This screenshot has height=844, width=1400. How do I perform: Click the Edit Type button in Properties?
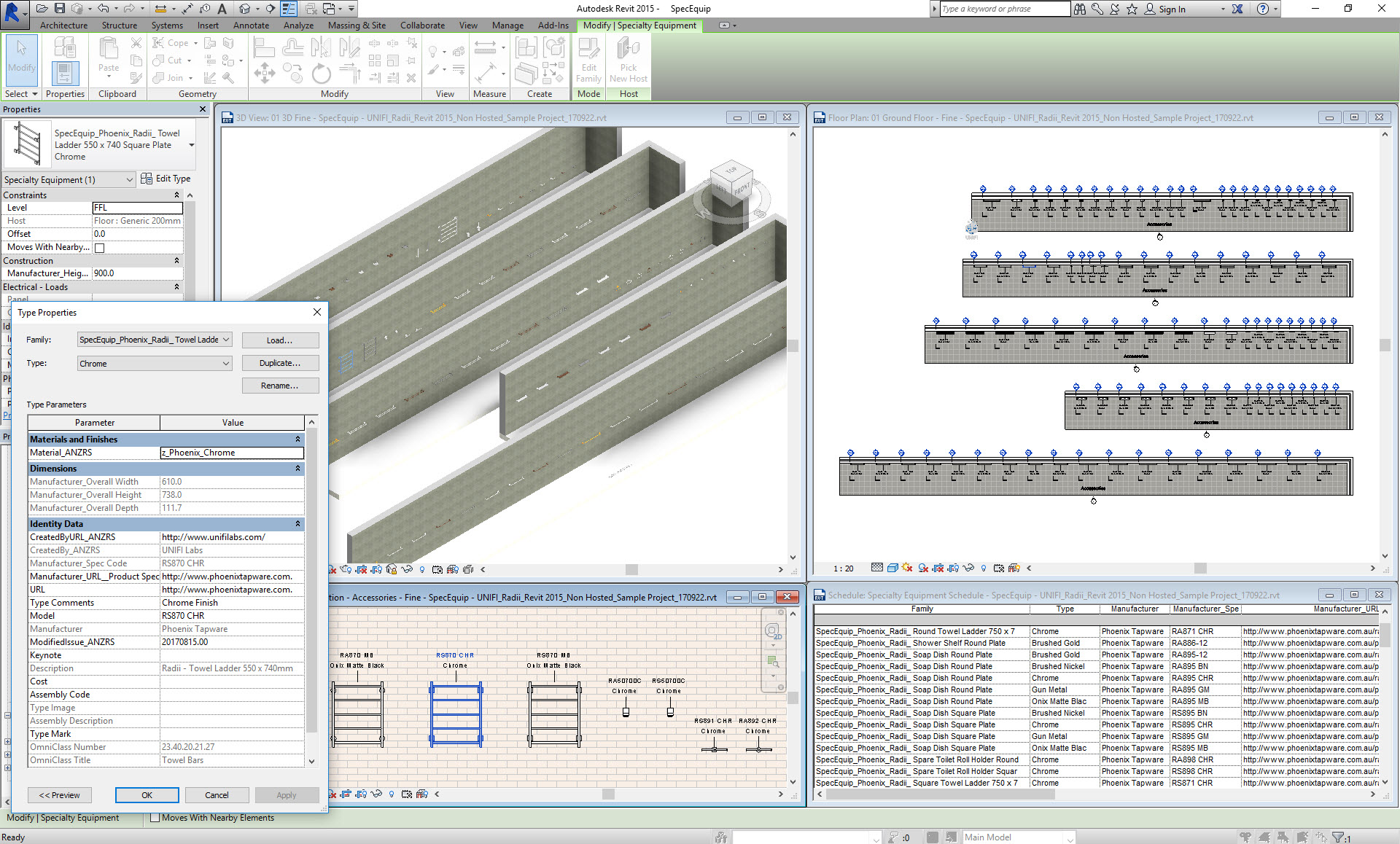[x=166, y=179]
